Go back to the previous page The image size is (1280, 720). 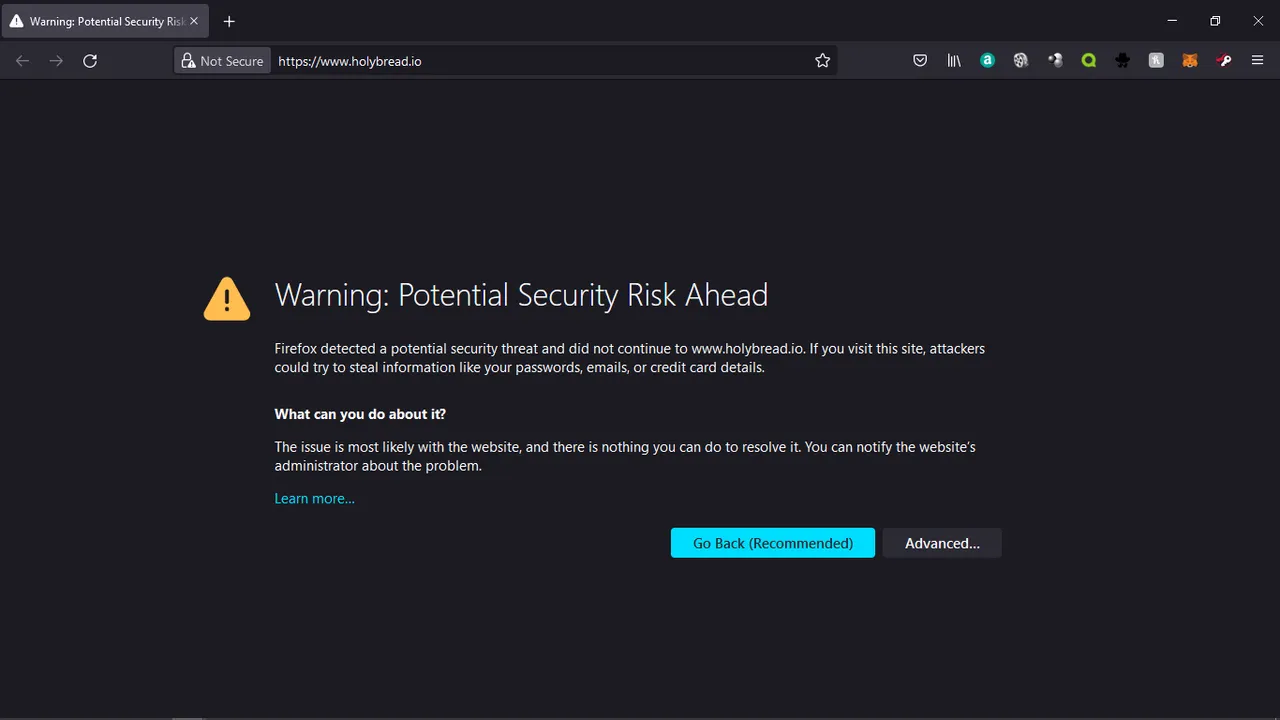click(23, 61)
